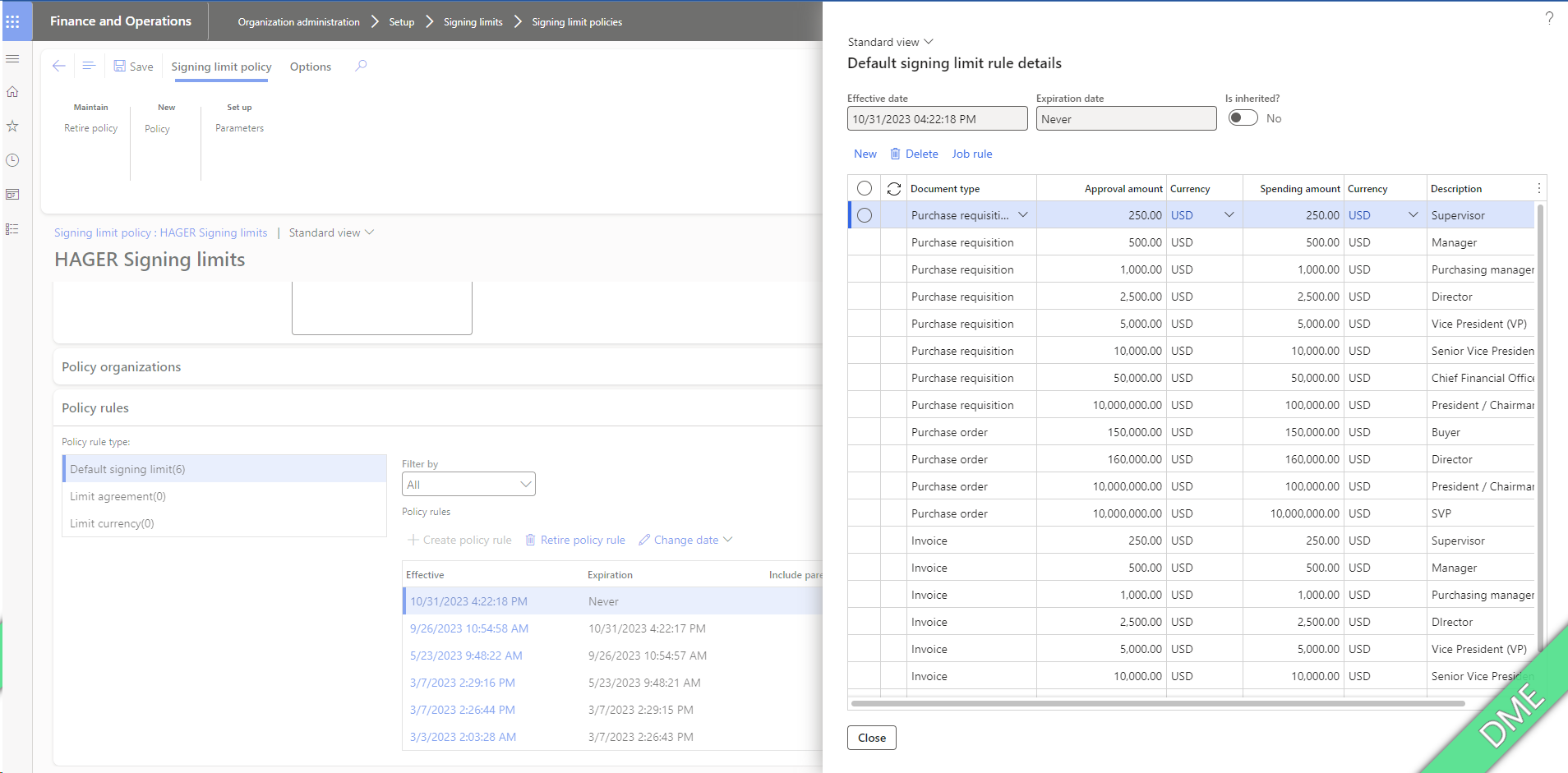
Task: Toggle the page options lines icon
Action: (x=89, y=66)
